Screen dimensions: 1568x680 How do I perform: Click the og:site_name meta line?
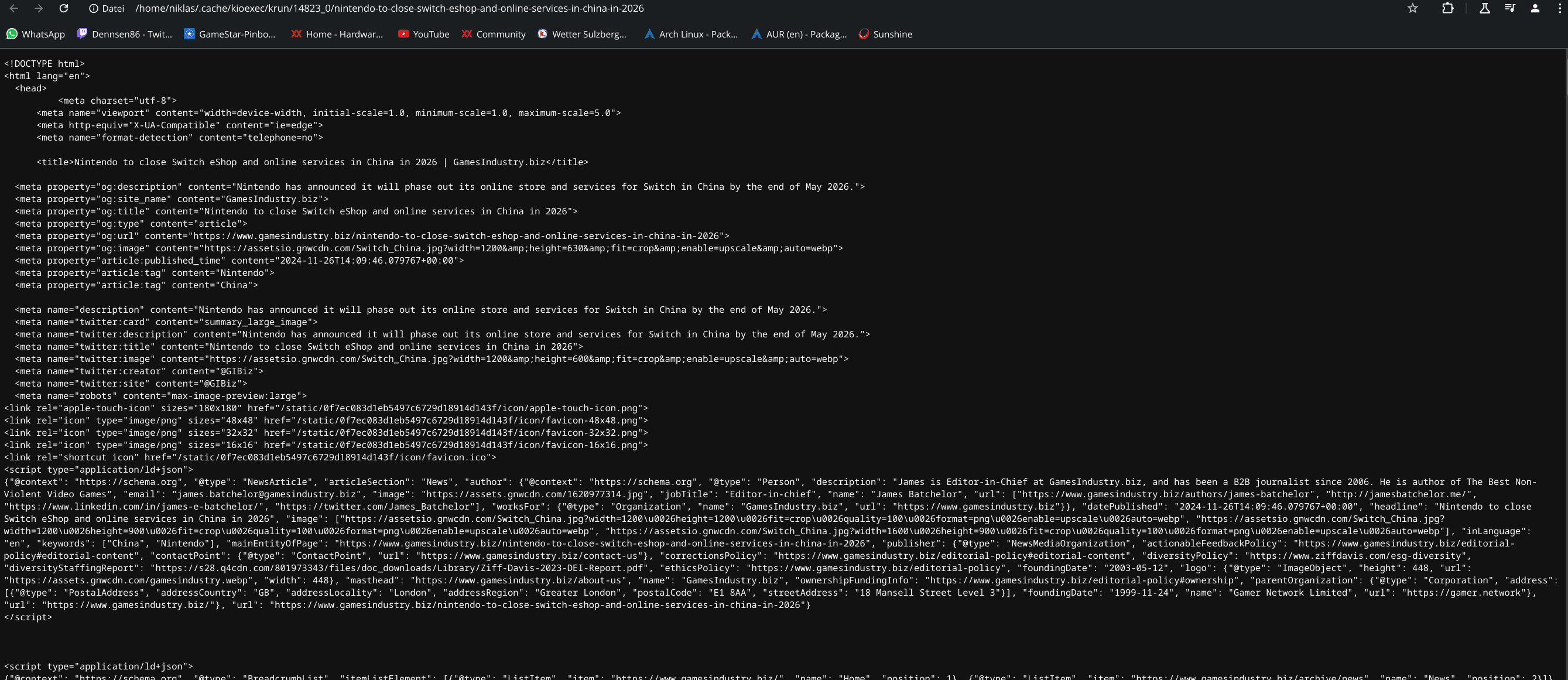click(x=172, y=199)
